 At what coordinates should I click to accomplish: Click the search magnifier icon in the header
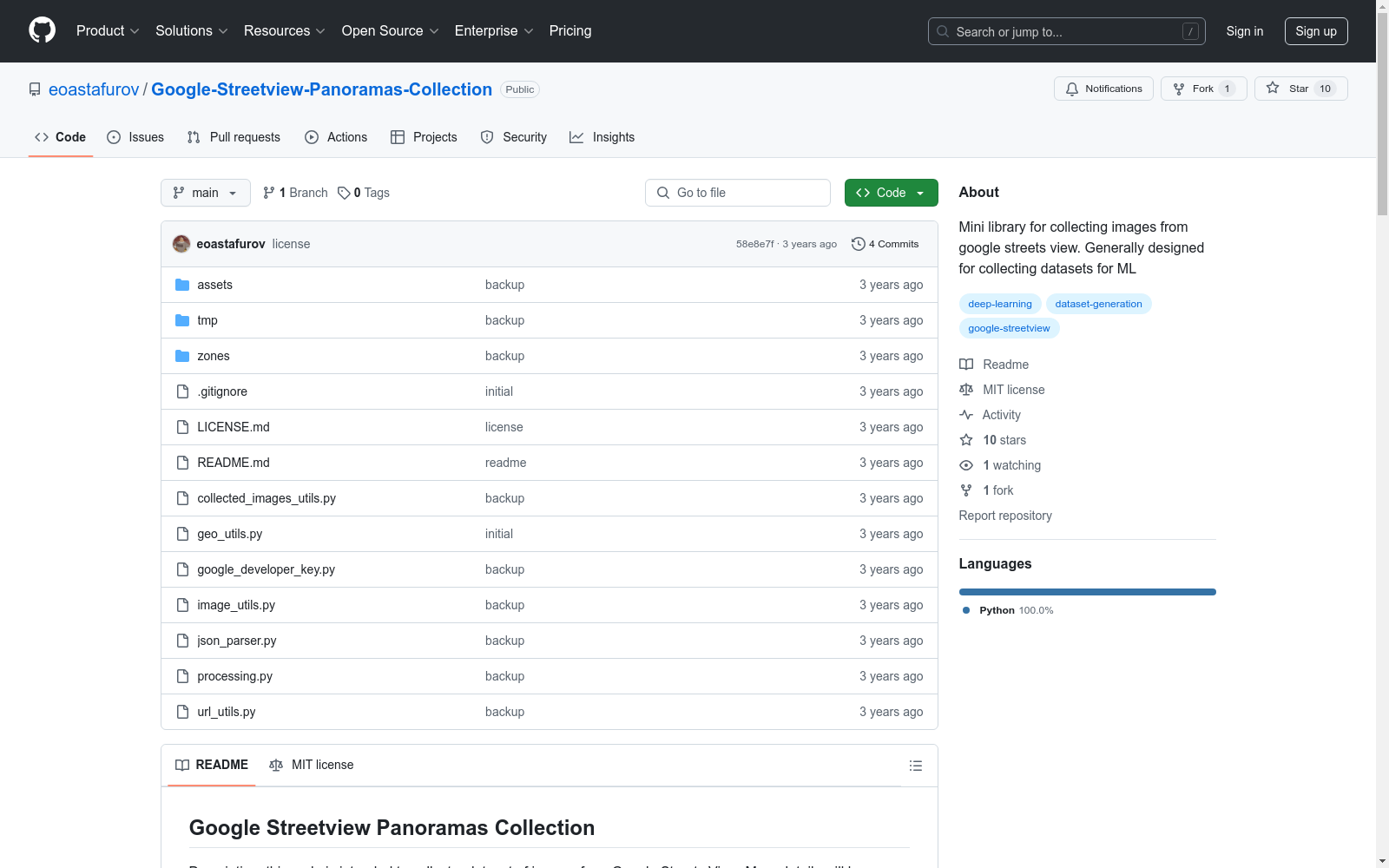point(943,31)
